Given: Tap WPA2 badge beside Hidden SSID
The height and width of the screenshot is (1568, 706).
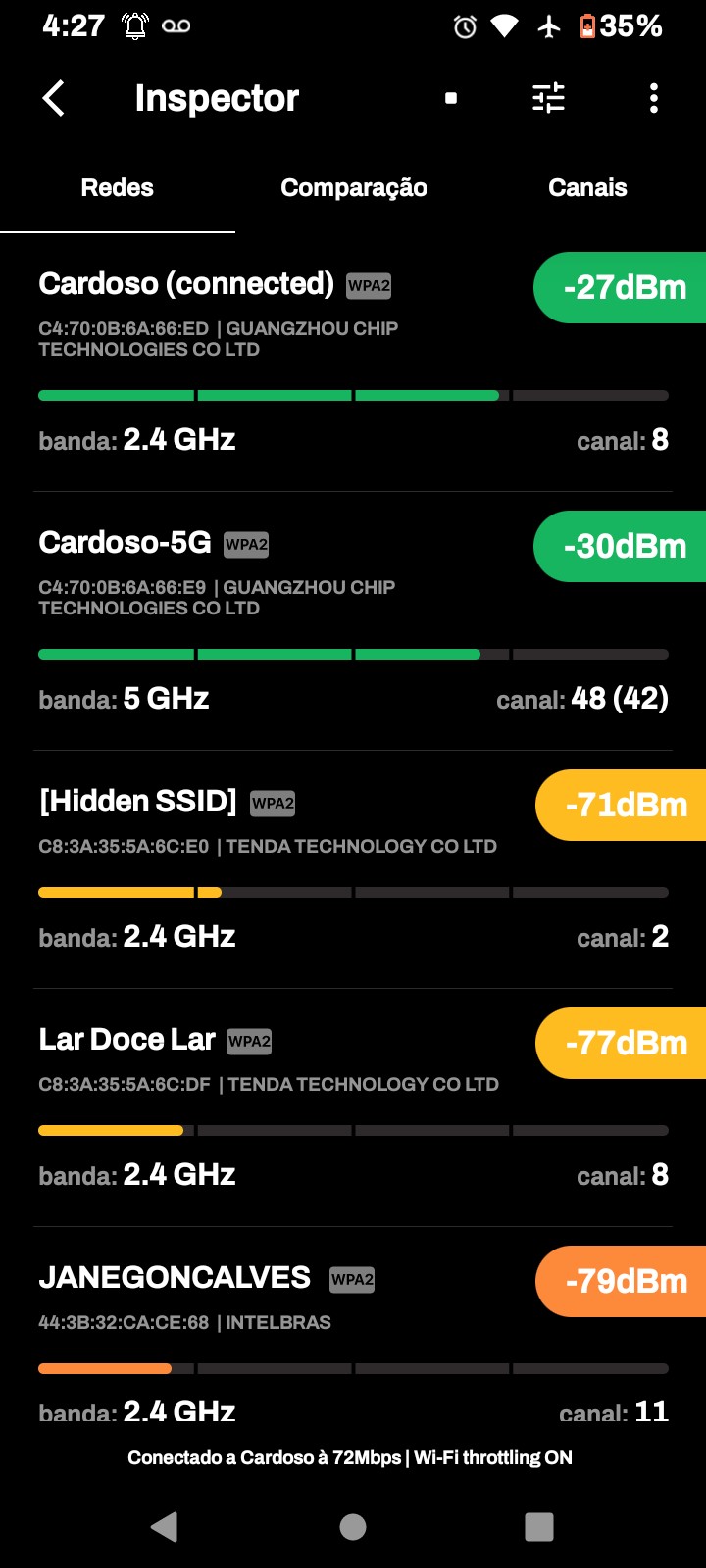Looking at the screenshot, I should click(x=273, y=804).
